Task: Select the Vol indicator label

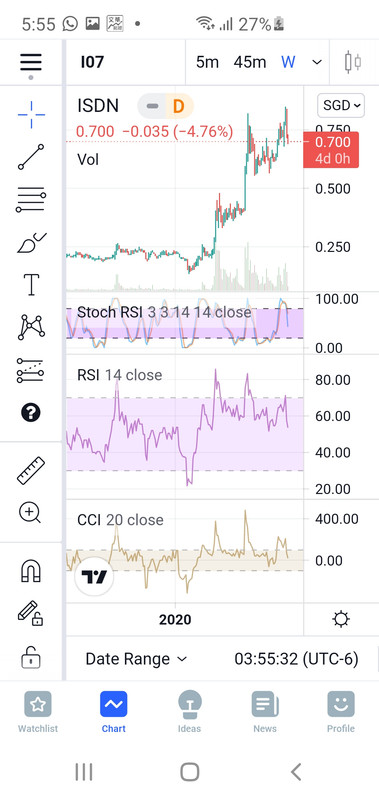Action: (88, 160)
